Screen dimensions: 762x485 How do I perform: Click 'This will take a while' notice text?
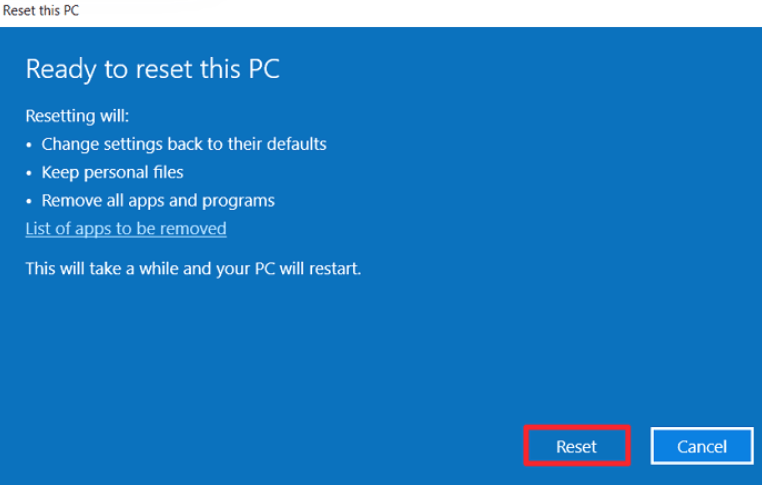point(193,269)
